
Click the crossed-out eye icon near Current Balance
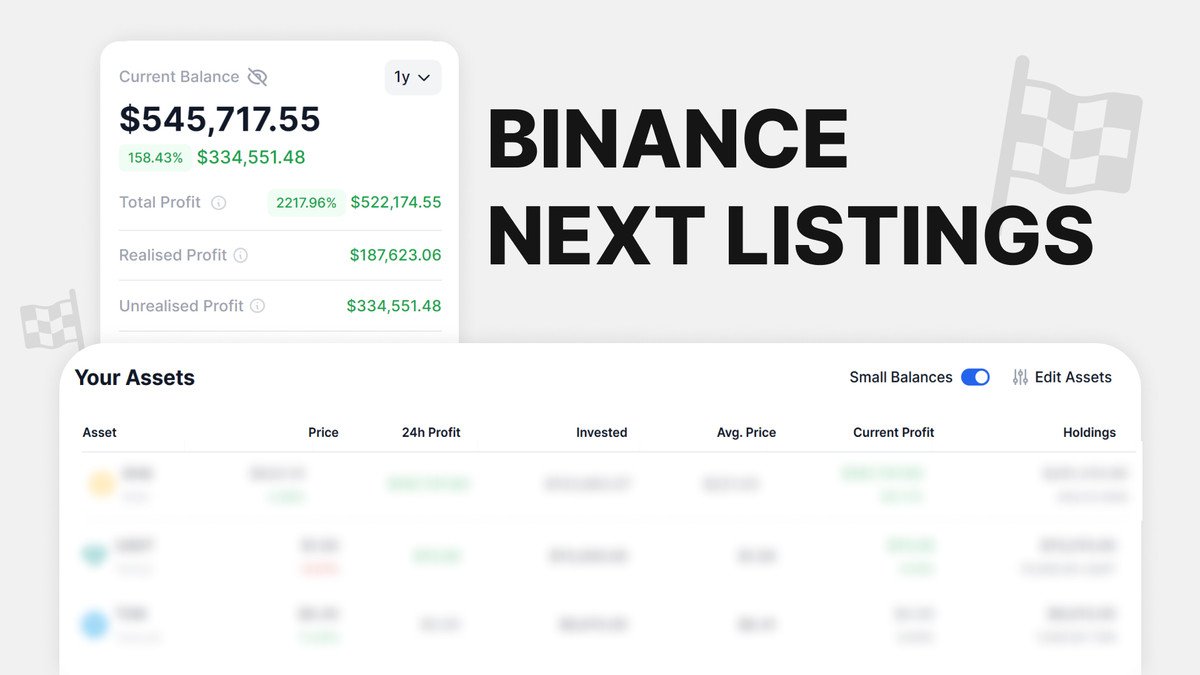(258, 76)
